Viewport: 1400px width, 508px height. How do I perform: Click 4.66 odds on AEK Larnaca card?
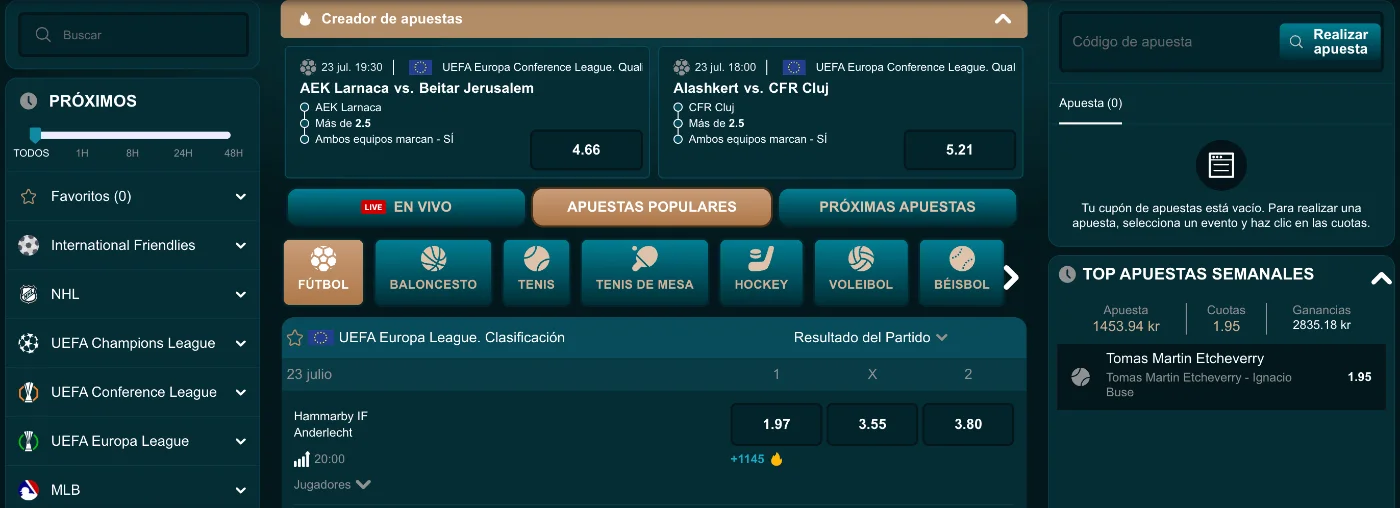pos(586,150)
